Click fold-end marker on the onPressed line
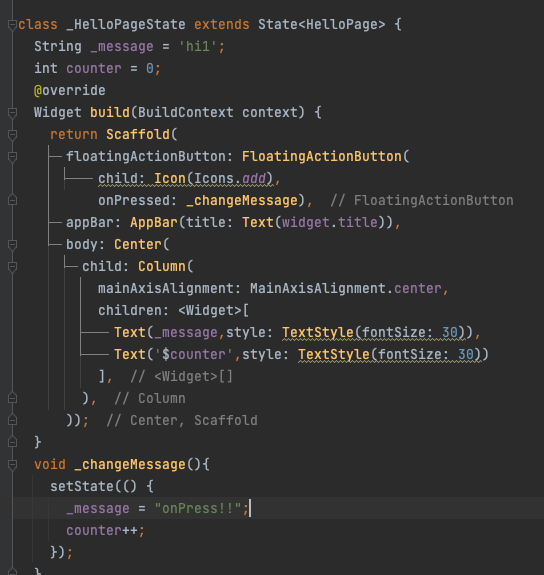Screen dimensions: 544x575 12,201
